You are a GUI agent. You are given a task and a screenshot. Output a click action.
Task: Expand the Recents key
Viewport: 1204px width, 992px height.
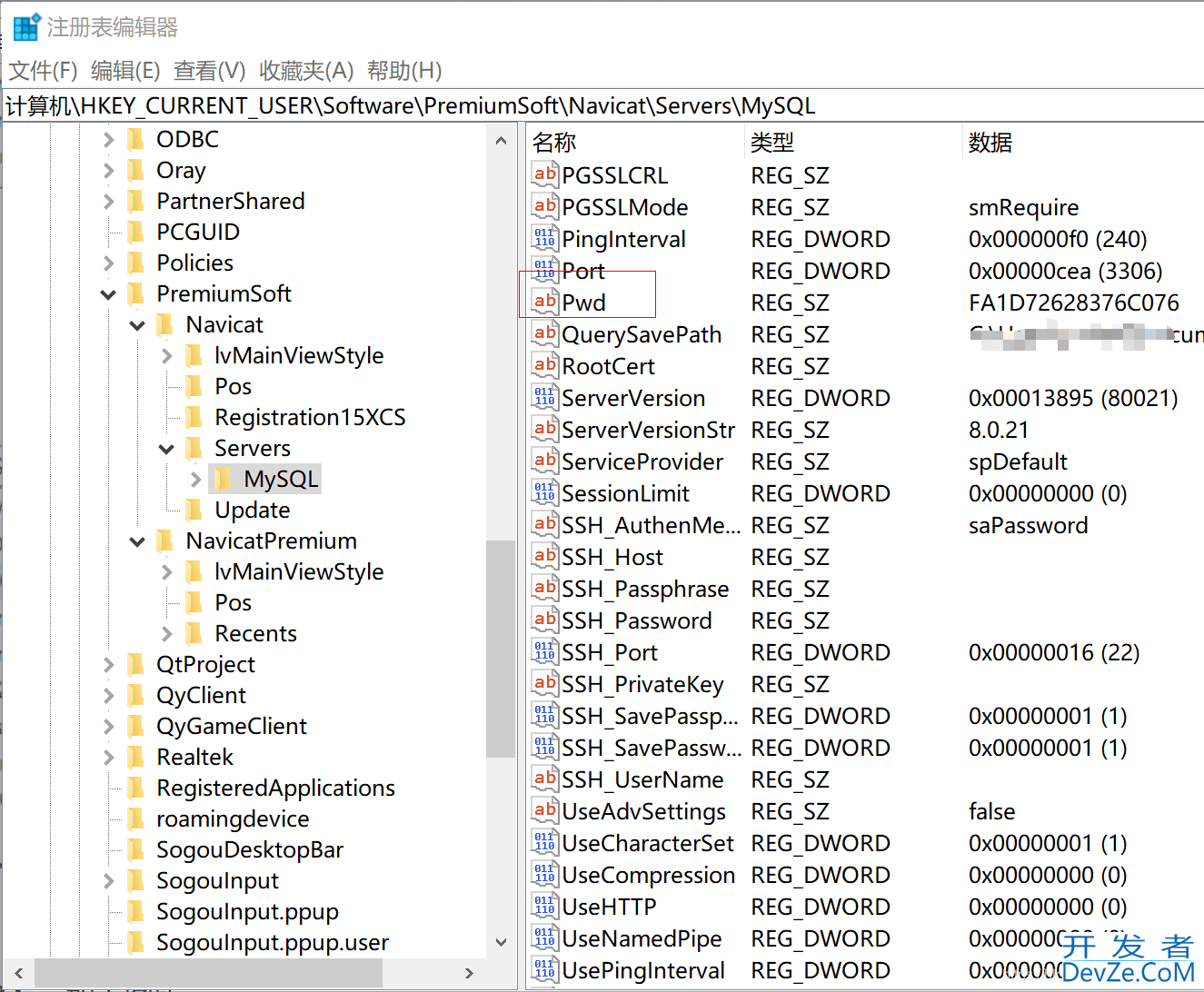coord(166,633)
